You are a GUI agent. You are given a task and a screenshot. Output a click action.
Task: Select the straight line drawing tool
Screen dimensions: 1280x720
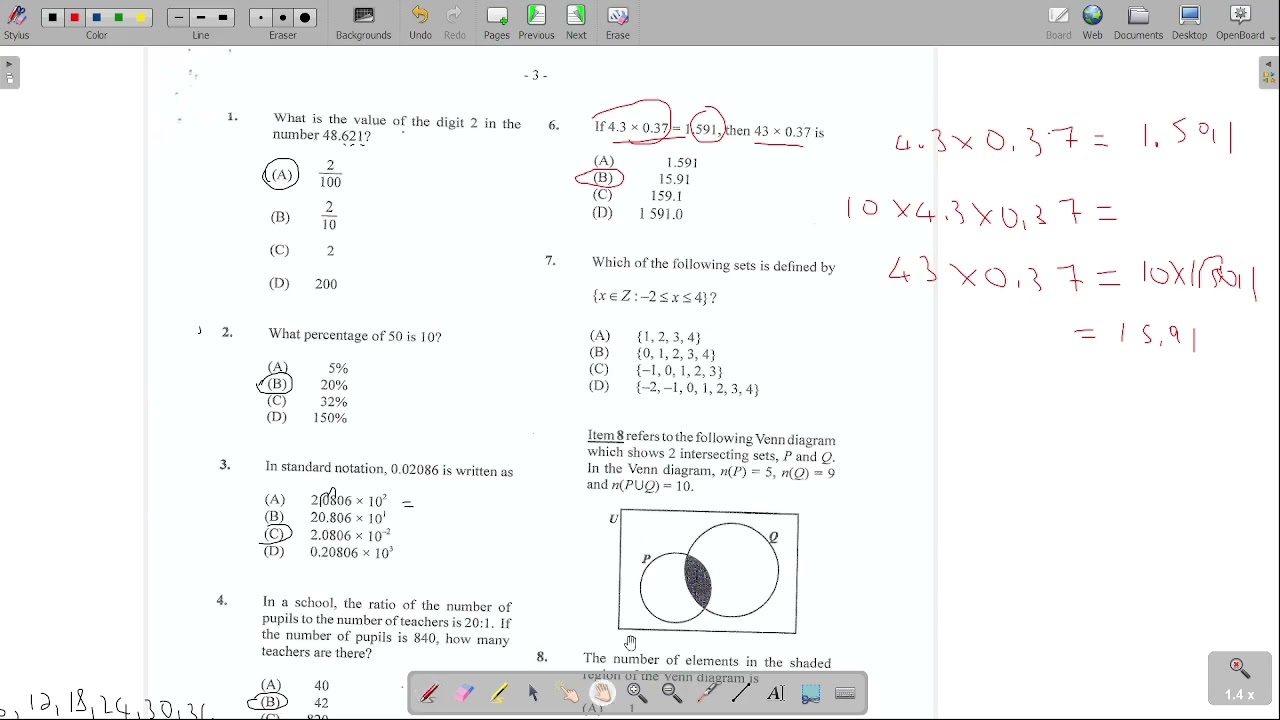(x=741, y=693)
